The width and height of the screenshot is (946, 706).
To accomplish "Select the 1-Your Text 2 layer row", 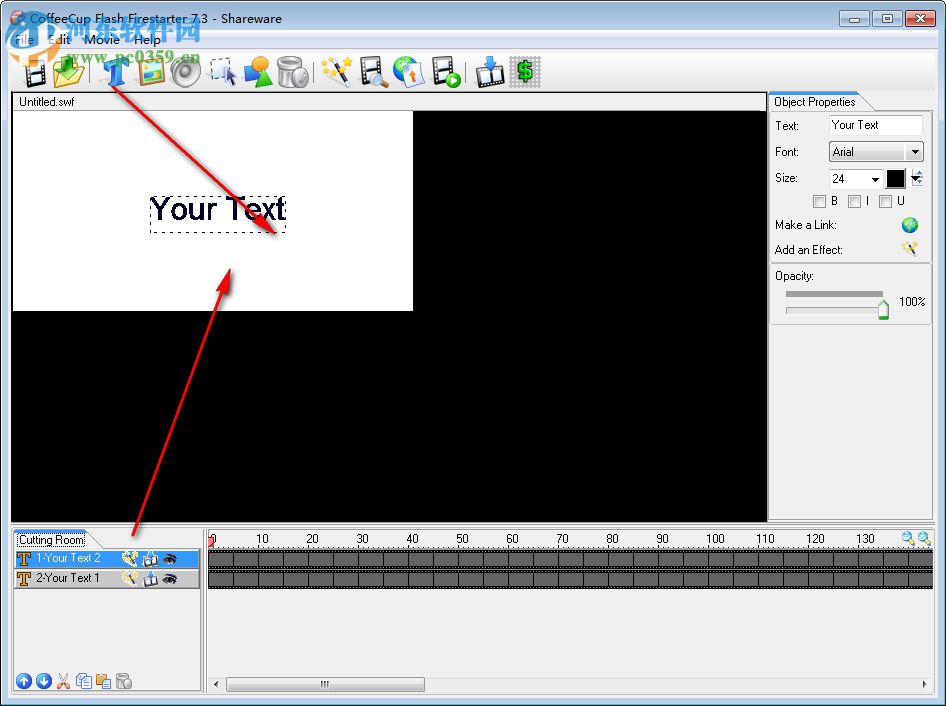I will 107,559.
